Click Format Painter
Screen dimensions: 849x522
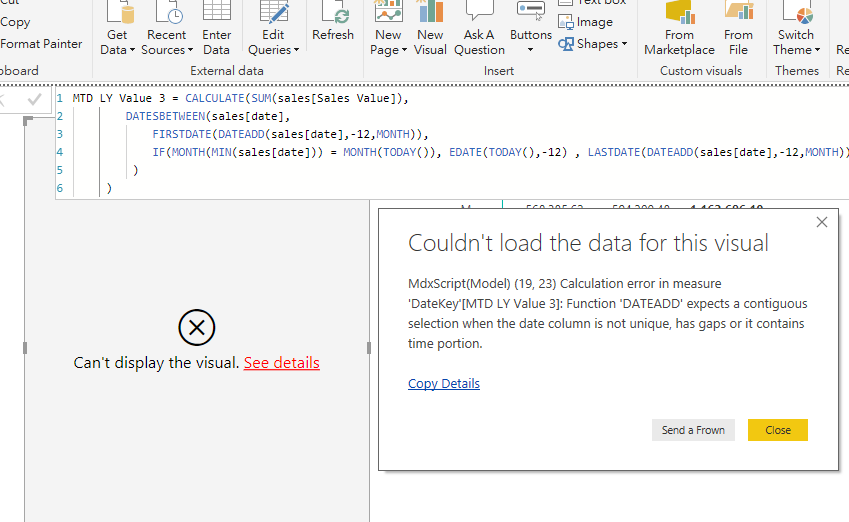click(x=41, y=44)
